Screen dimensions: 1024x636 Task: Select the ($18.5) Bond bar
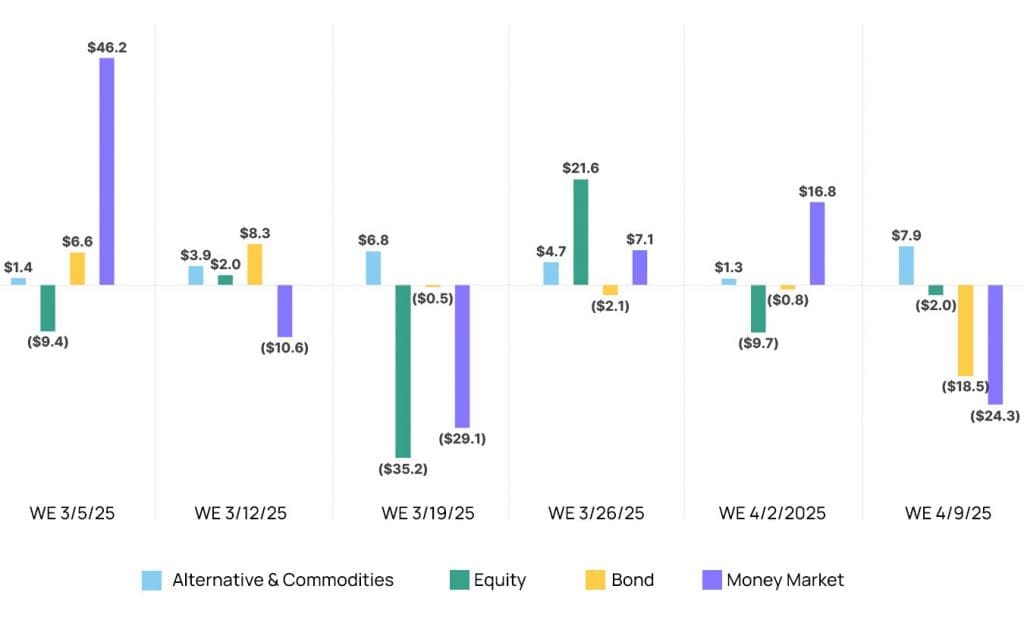click(x=965, y=330)
